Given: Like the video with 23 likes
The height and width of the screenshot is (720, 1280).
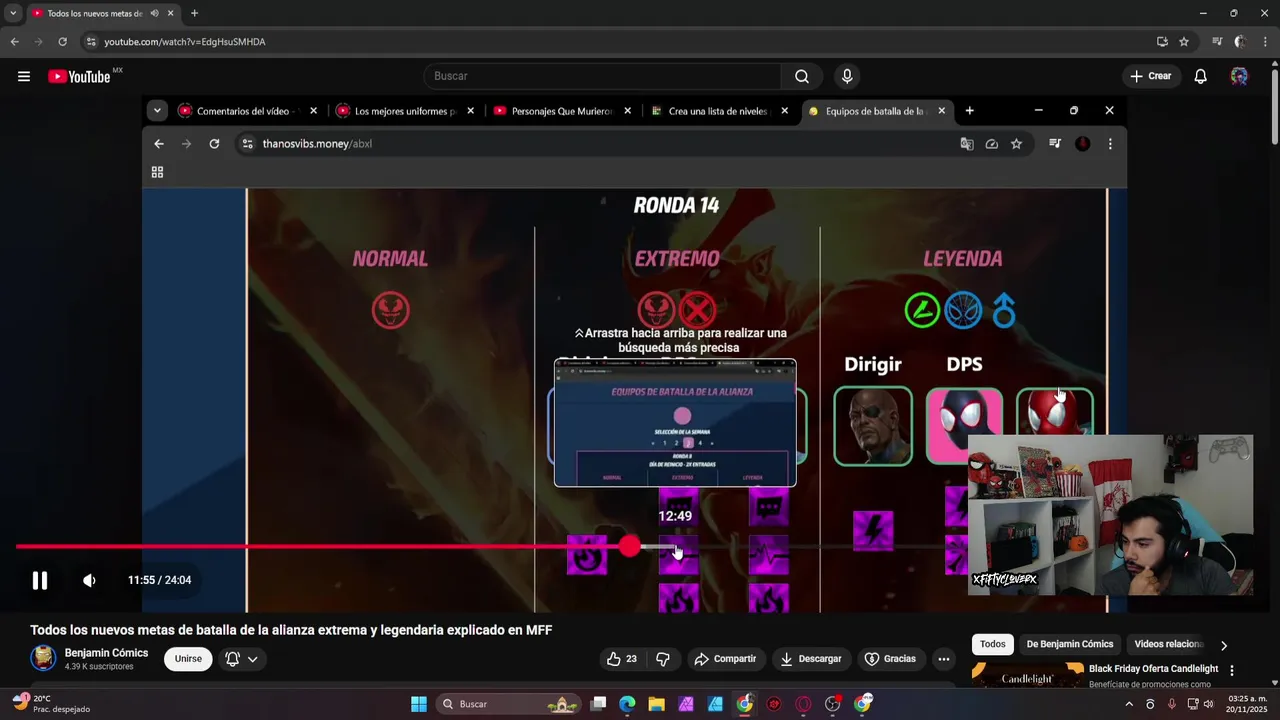Looking at the screenshot, I should (x=621, y=659).
